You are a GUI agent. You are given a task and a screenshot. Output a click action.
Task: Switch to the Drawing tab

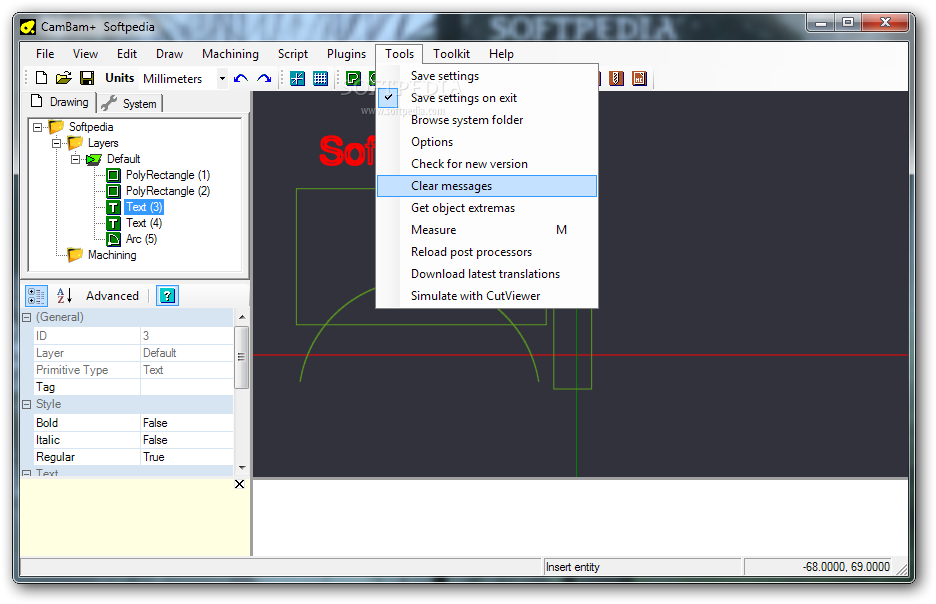click(x=60, y=102)
